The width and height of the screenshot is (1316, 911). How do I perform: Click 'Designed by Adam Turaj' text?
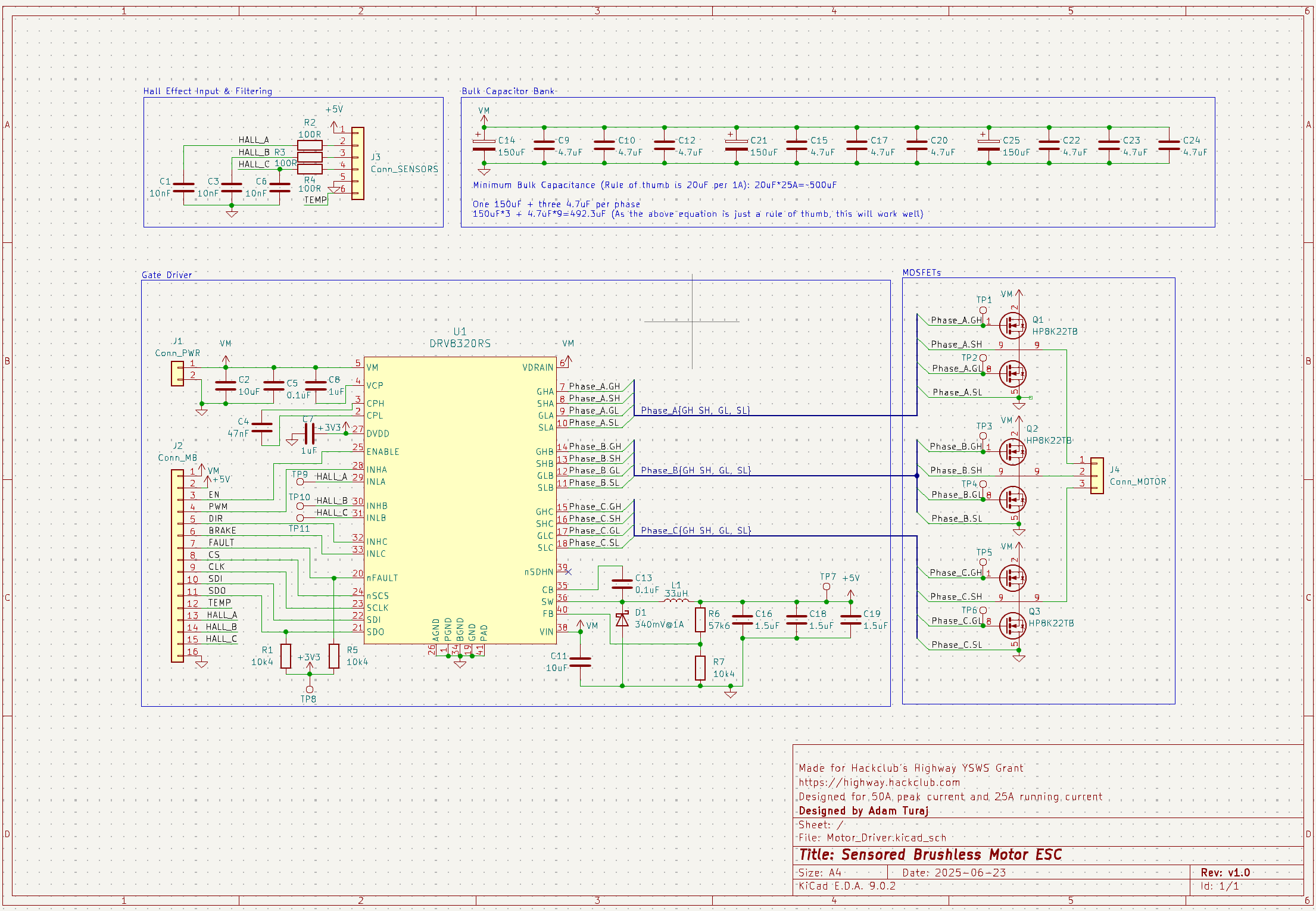[x=863, y=811]
